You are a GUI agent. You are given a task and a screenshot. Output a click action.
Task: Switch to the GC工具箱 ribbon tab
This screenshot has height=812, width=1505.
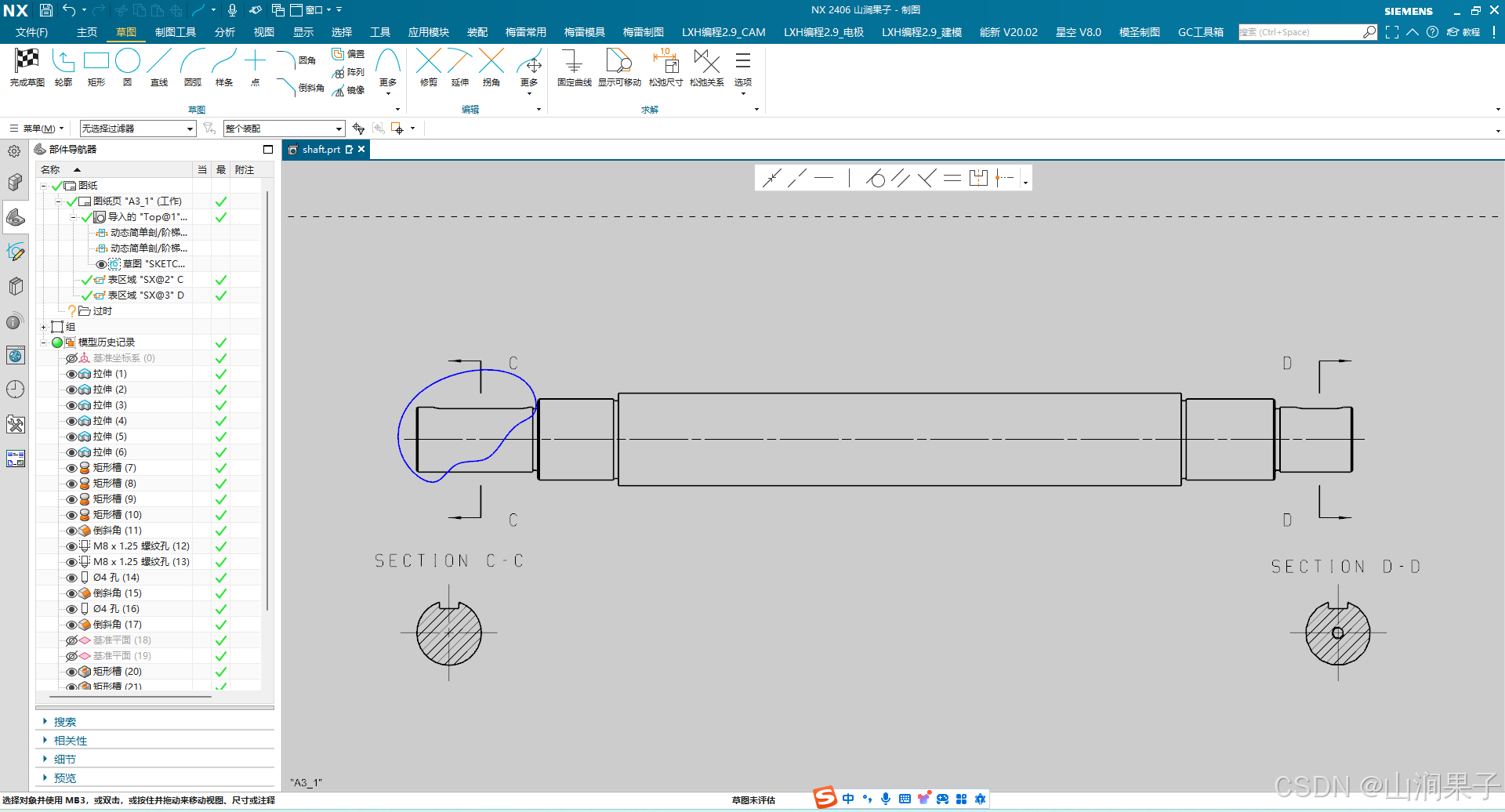pos(1200,32)
